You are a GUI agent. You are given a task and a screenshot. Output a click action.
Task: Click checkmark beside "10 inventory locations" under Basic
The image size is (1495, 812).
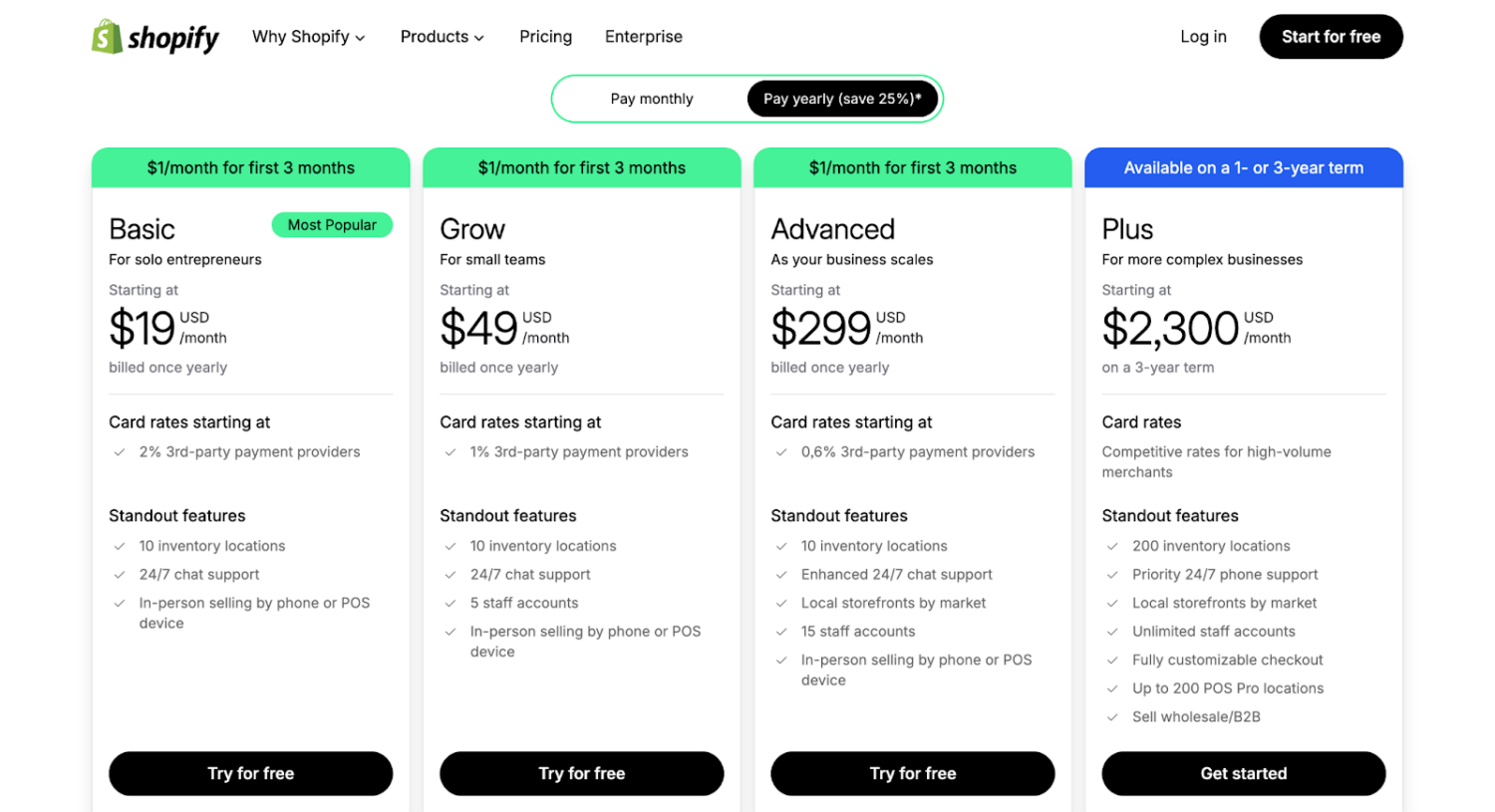122,546
